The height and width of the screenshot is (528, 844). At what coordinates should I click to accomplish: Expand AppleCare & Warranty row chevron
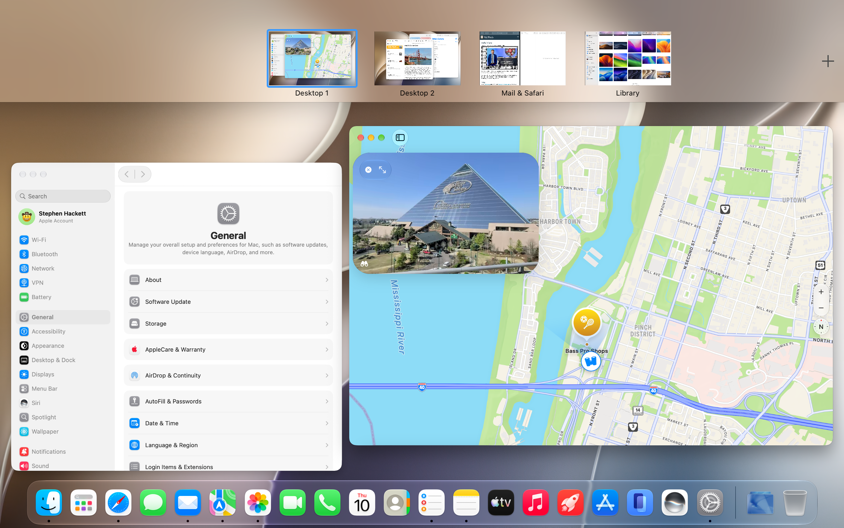[327, 349]
